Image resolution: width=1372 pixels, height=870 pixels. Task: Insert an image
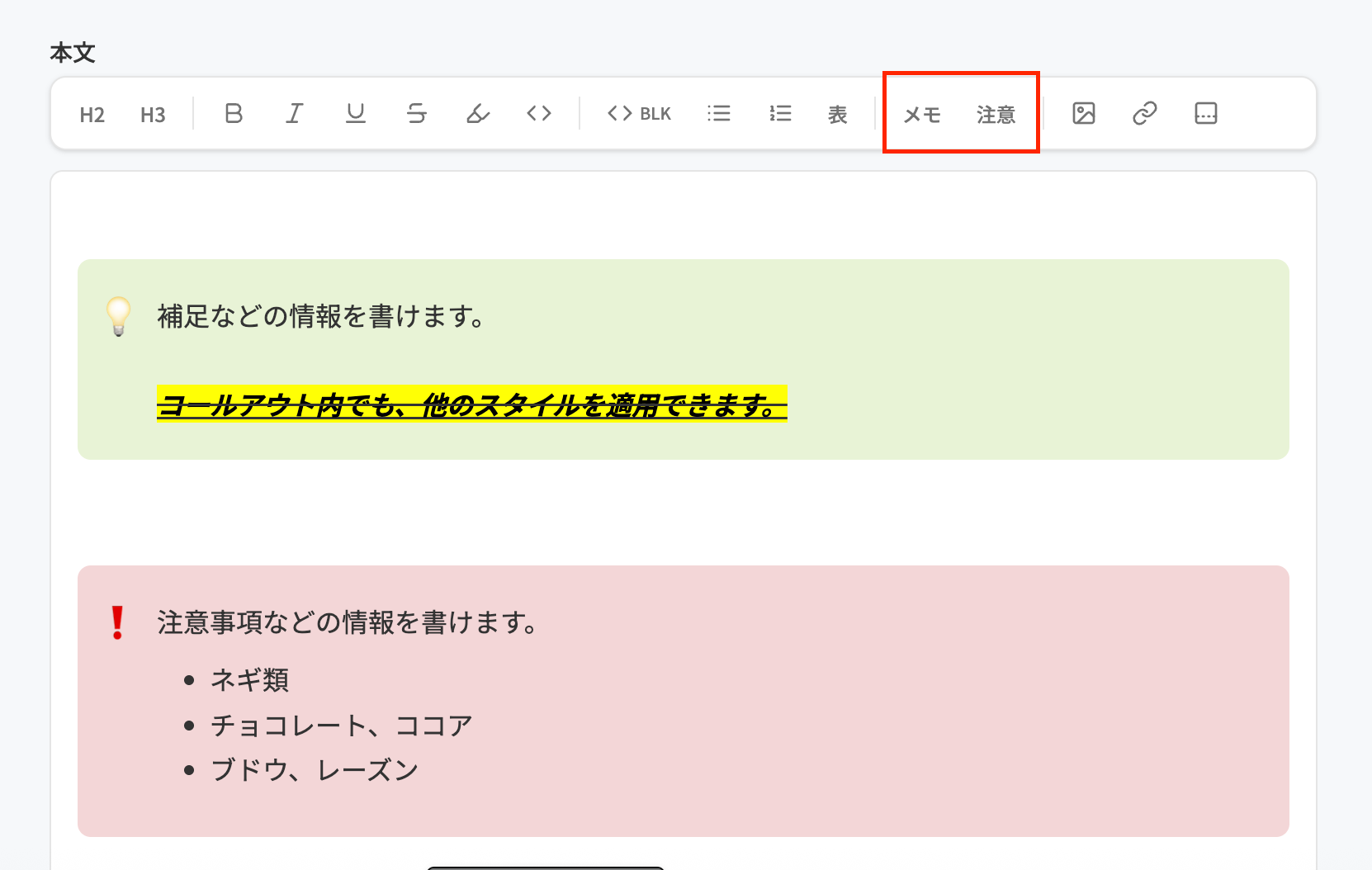tap(1084, 113)
